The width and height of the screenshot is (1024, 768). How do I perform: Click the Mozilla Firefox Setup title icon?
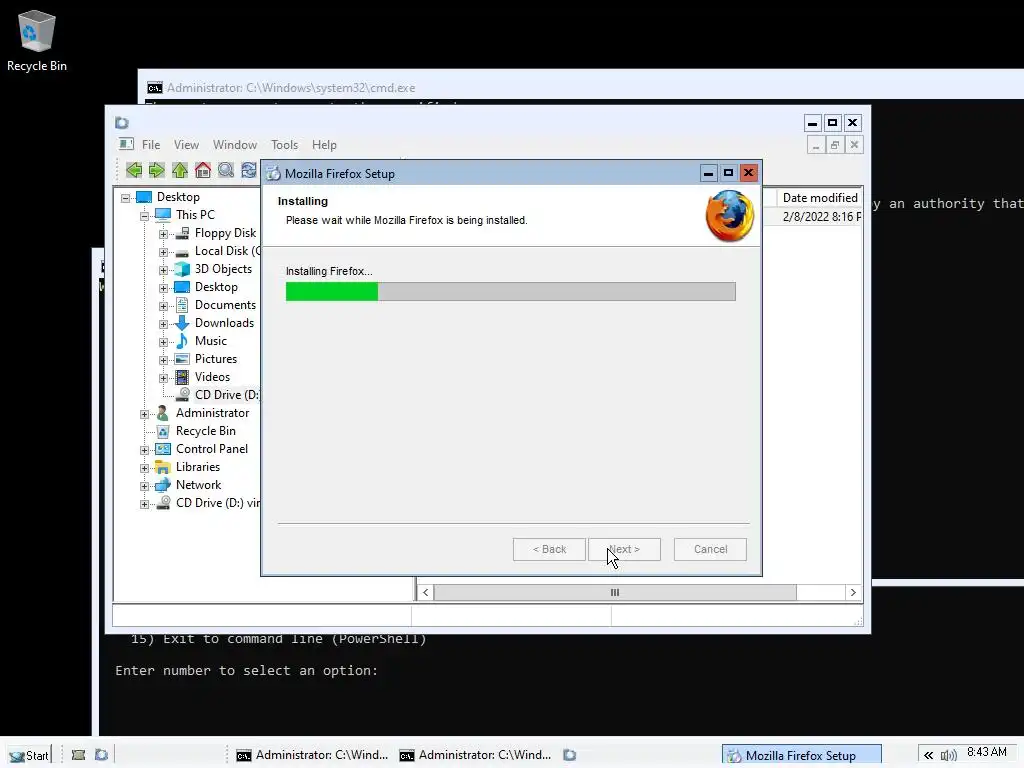coord(274,174)
